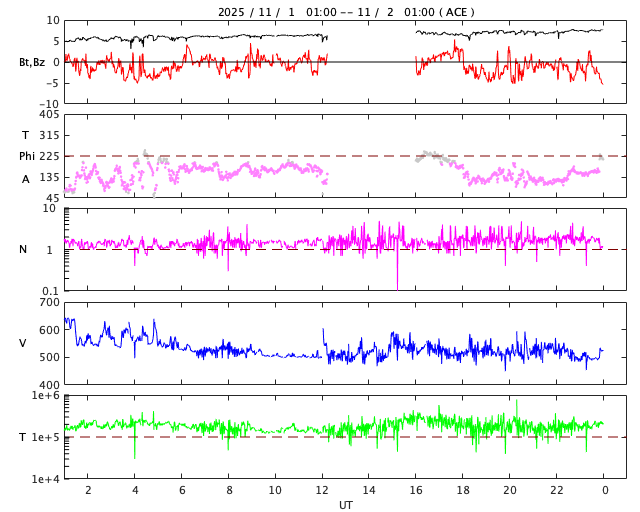Select the 16 tick on the UT axis
This screenshot has width=640, height=512.
(x=416, y=490)
